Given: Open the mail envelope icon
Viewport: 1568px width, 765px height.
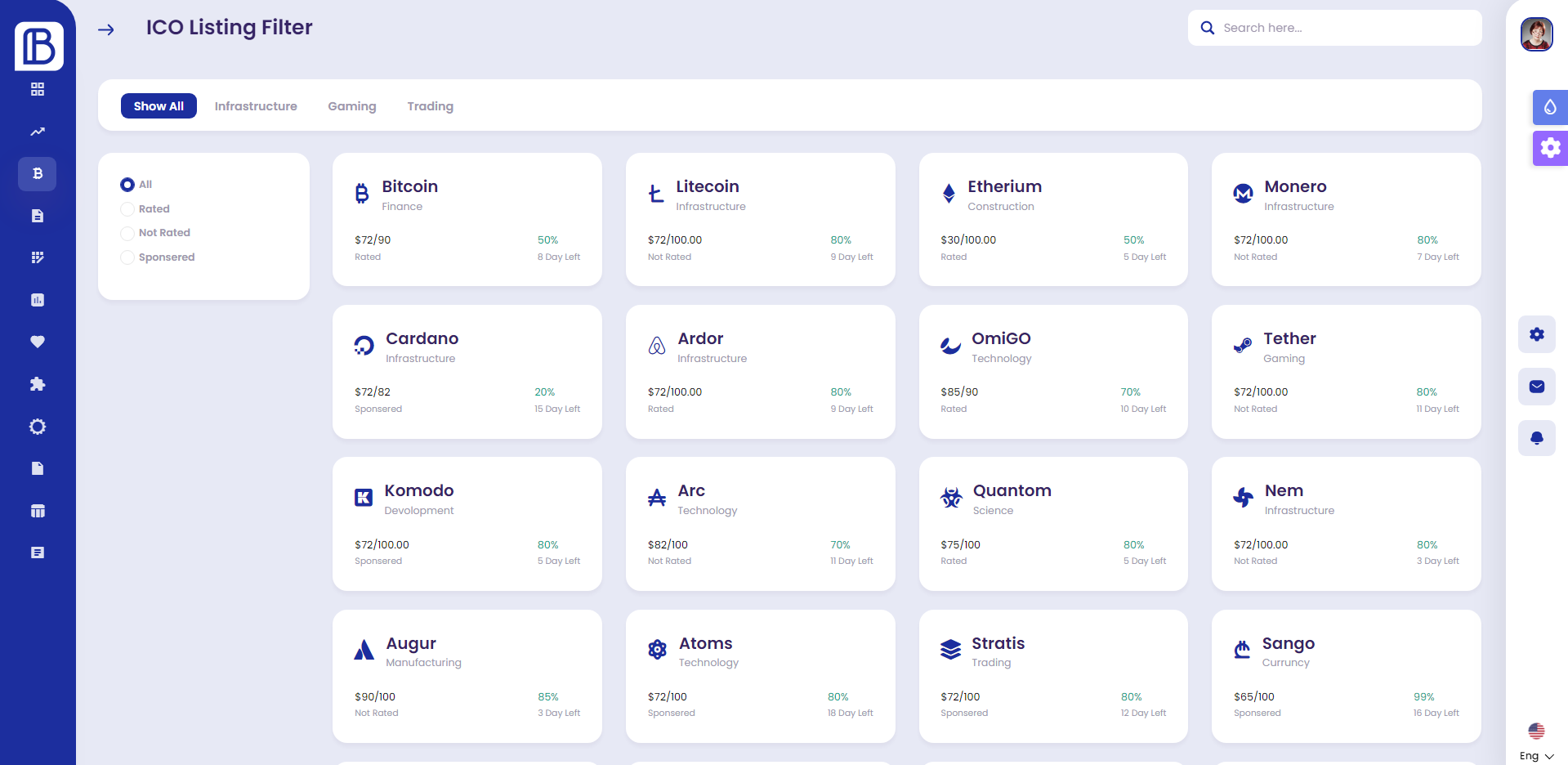Looking at the screenshot, I should coord(1537,387).
